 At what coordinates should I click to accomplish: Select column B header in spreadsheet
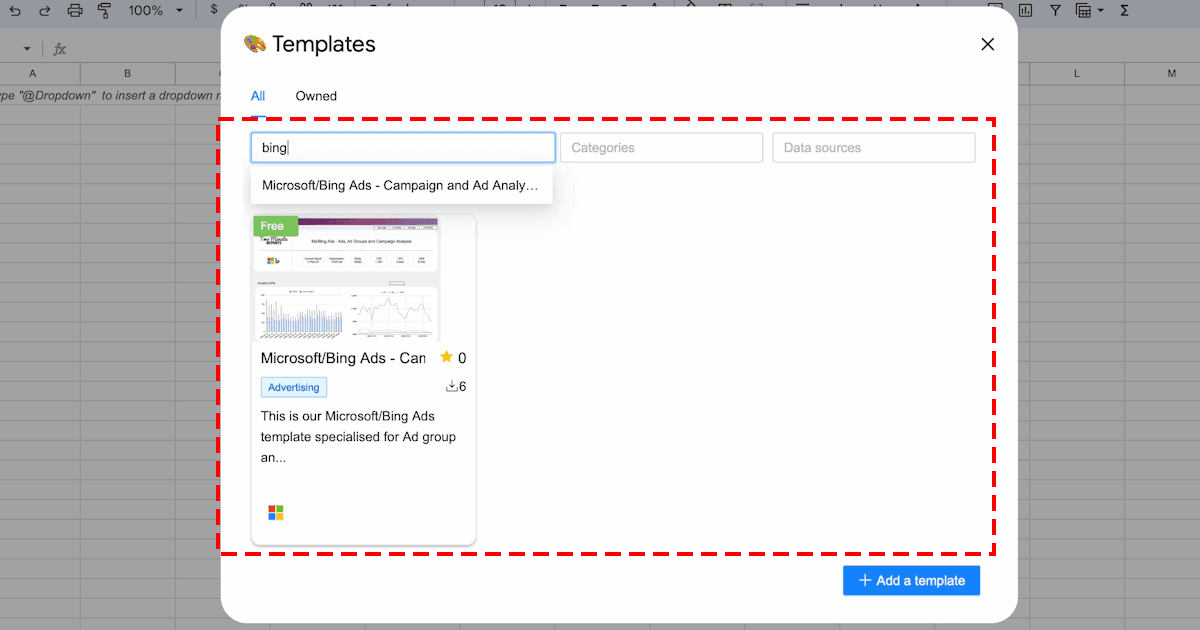tap(128, 74)
